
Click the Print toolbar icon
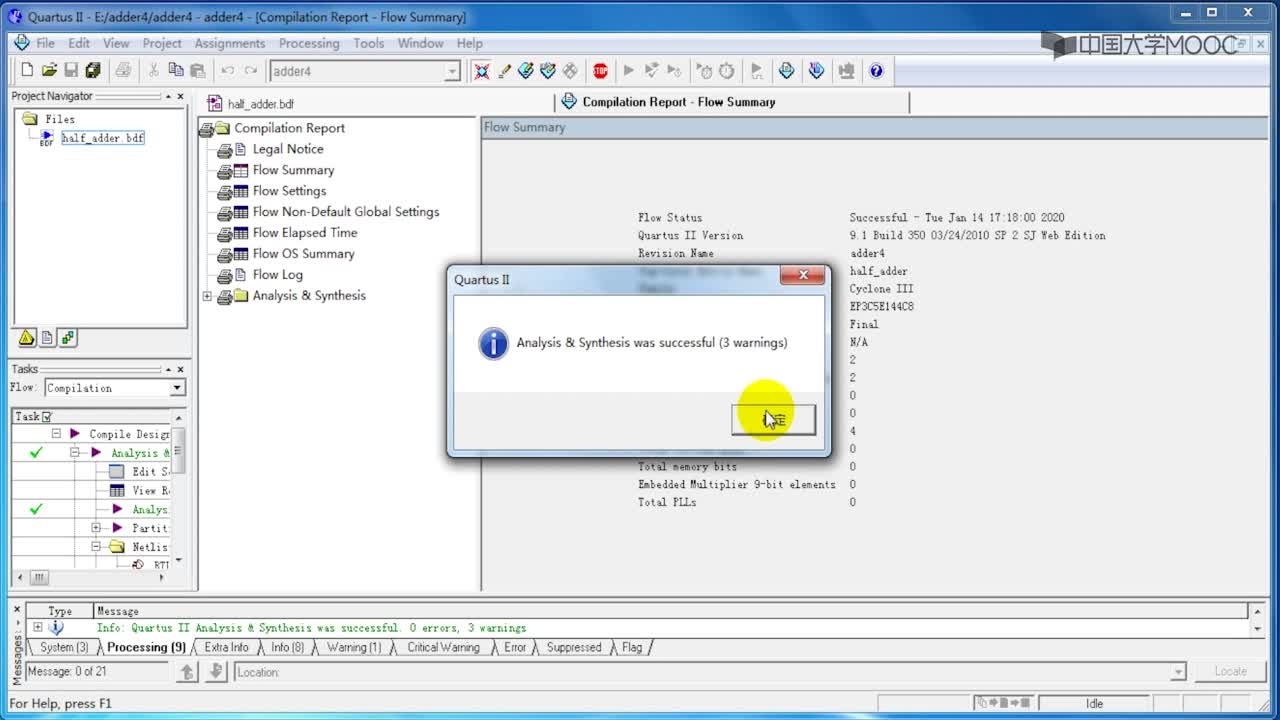123,70
